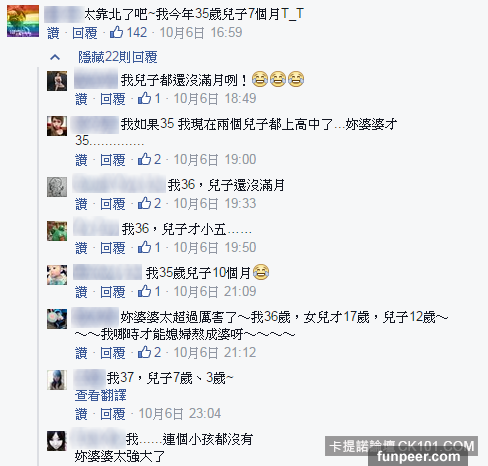Click the timestamp 10月6日 16:59
The image size is (488, 466).
tap(201, 33)
